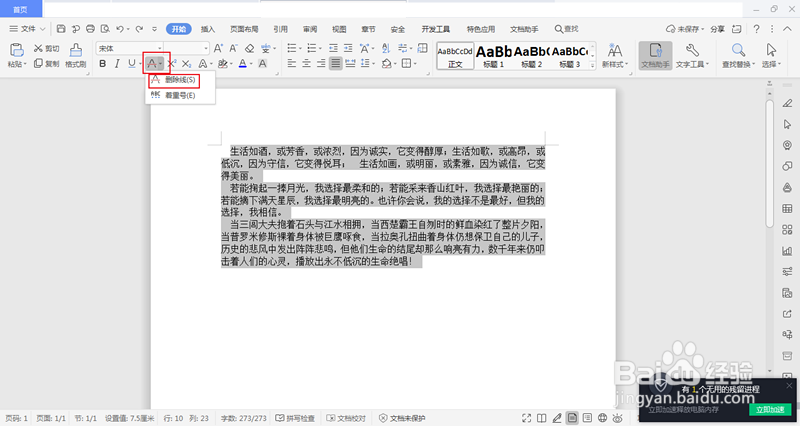Toggle italic formatting
This screenshot has height=426, width=800.
(x=117, y=64)
